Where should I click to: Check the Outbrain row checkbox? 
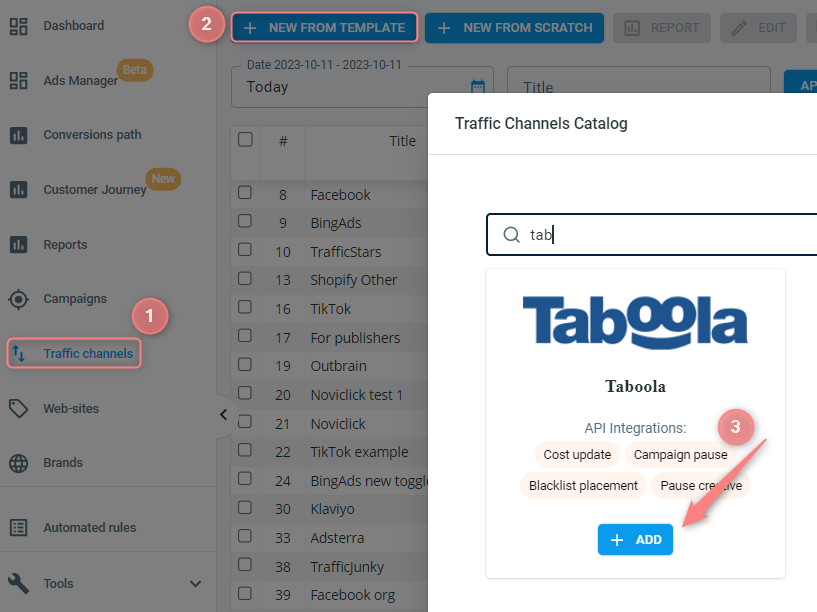245,364
